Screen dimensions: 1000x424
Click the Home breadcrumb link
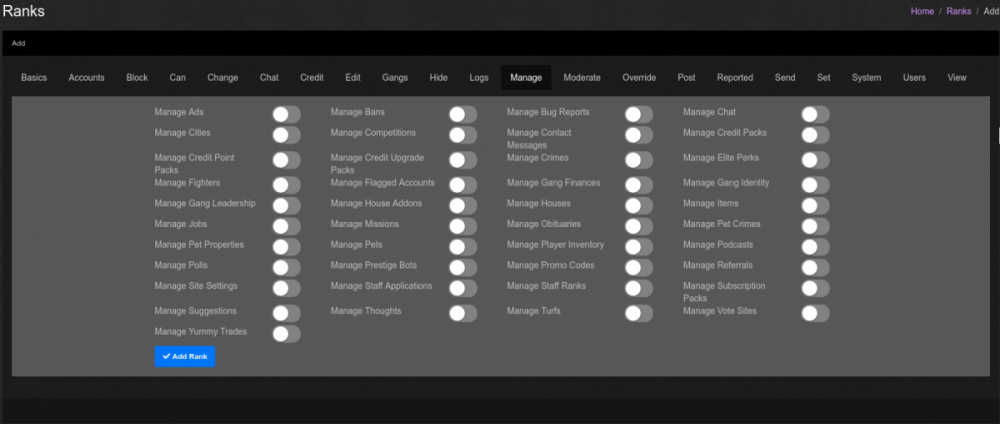click(922, 11)
